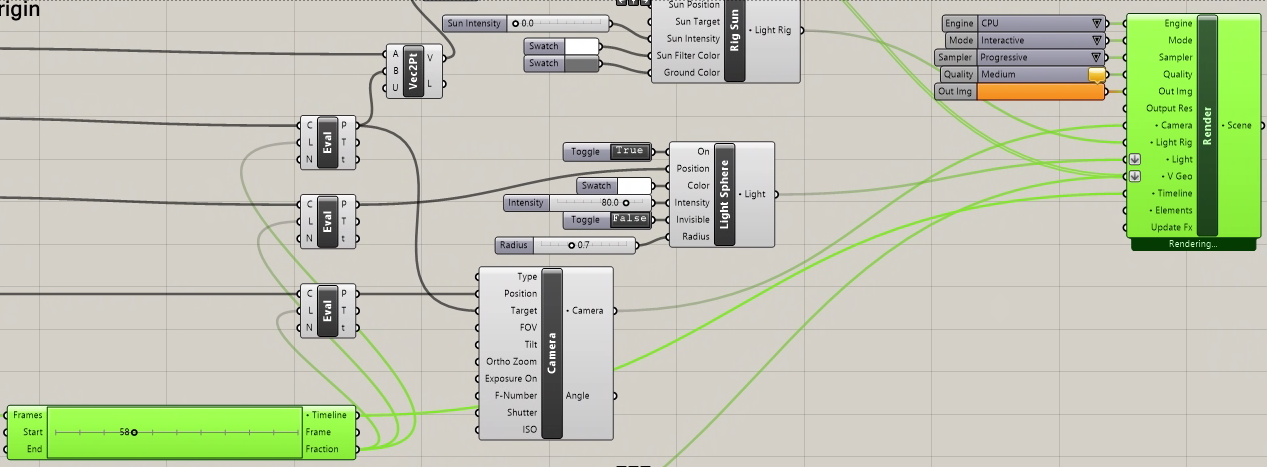Click the Engine label of the value list
The image size is (1267, 467).
[x=959, y=23]
